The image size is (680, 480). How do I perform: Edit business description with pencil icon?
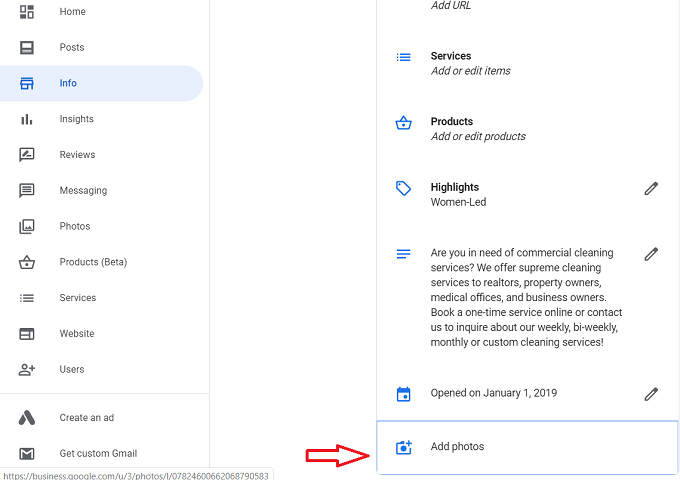(651, 254)
